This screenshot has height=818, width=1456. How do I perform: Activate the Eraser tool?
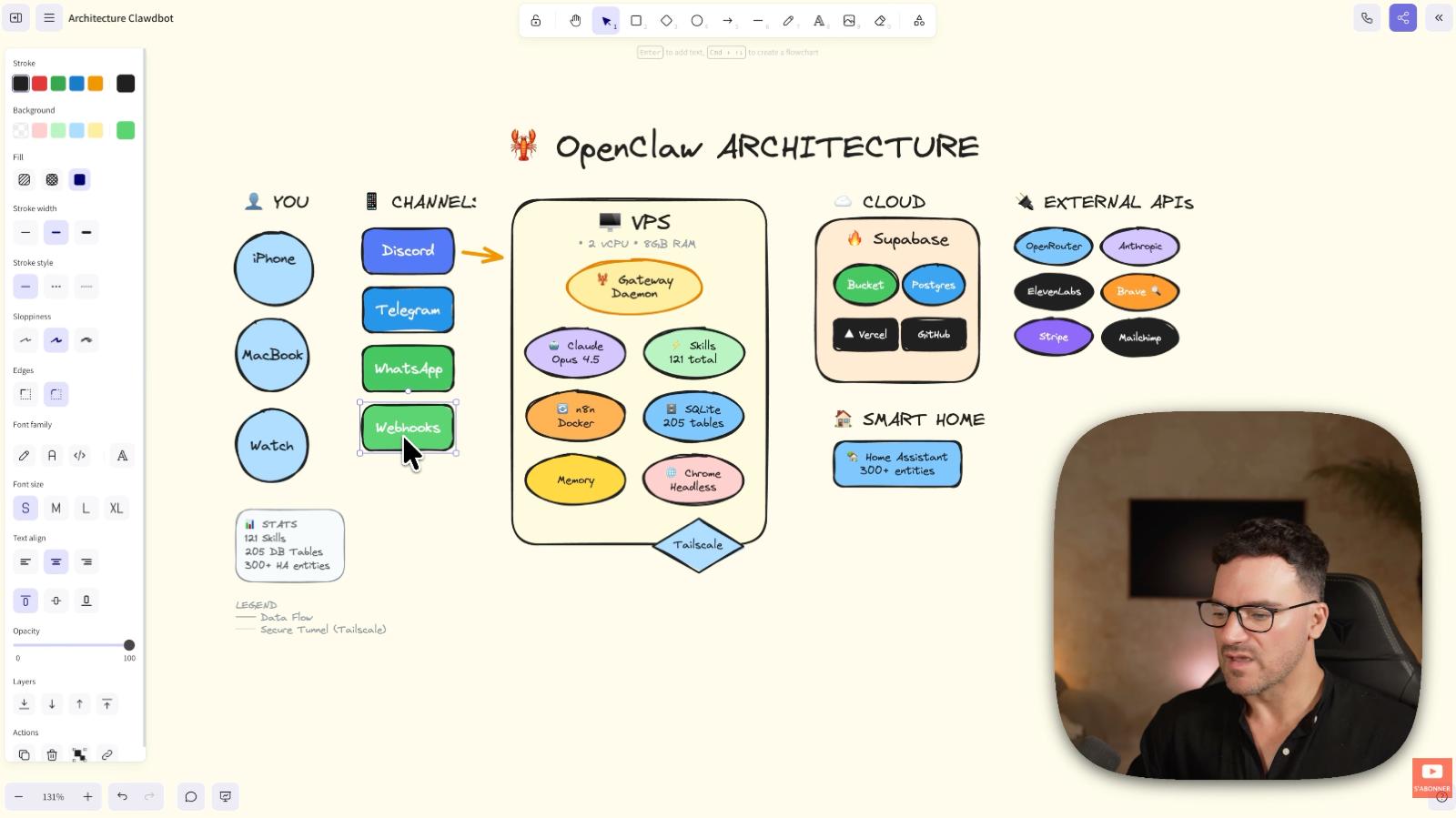pos(880,21)
